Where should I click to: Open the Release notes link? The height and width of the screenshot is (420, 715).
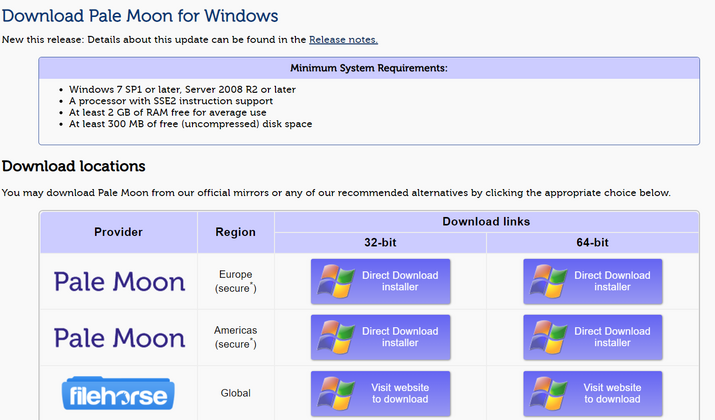point(343,40)
